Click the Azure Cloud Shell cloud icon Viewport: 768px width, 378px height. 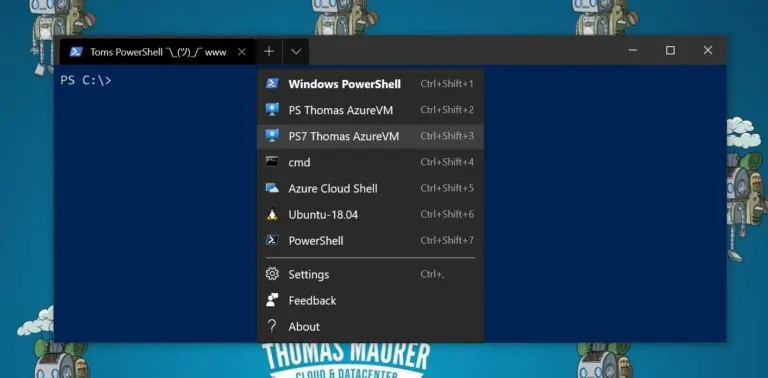click(272, 188)
